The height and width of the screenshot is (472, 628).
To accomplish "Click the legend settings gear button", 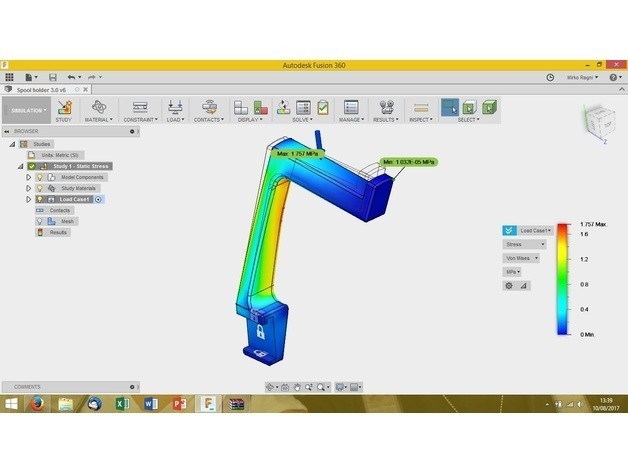I will pos(509,286).
